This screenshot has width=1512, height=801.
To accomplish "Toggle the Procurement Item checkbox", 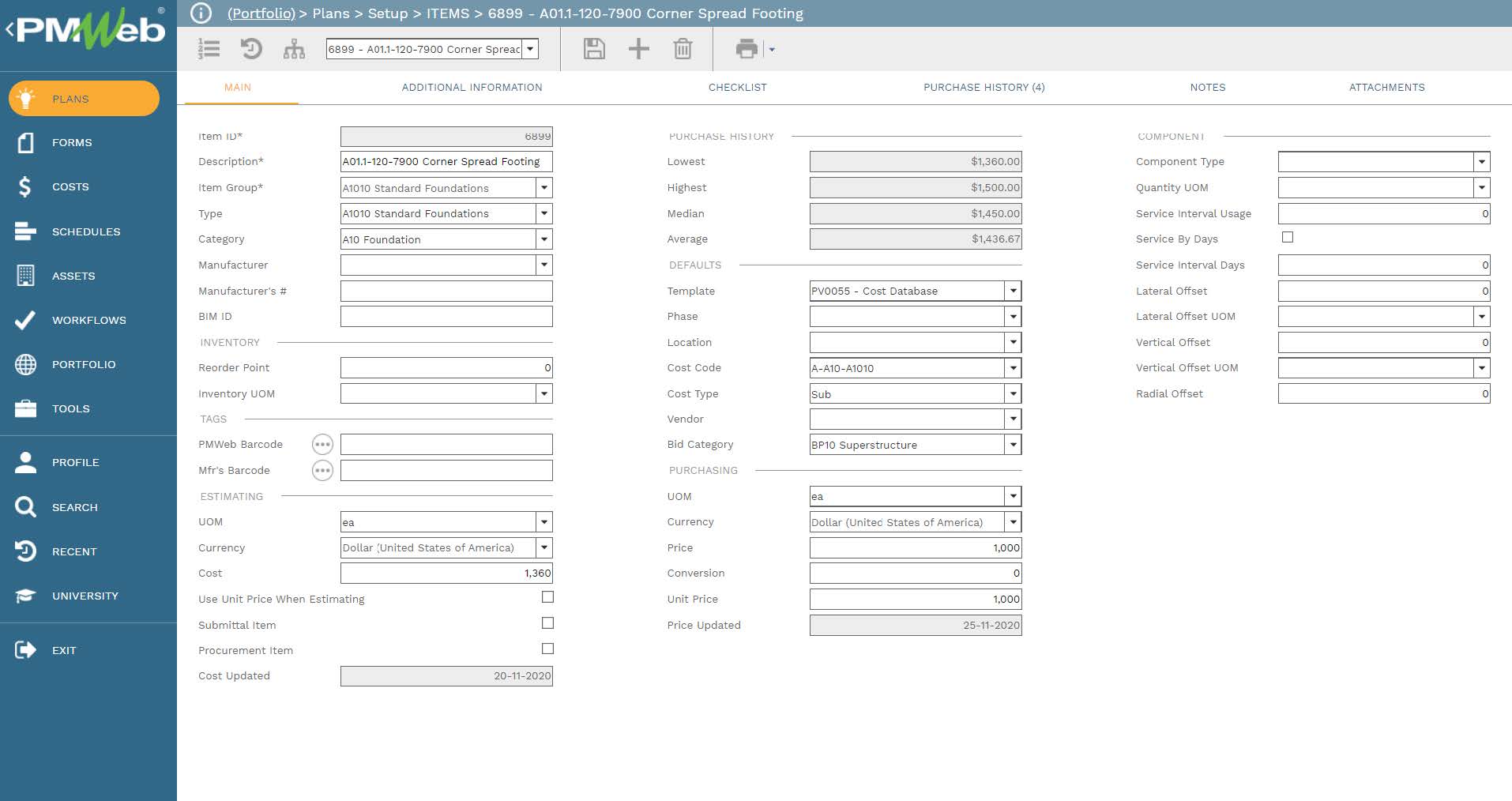I will (x=547, y=649).
